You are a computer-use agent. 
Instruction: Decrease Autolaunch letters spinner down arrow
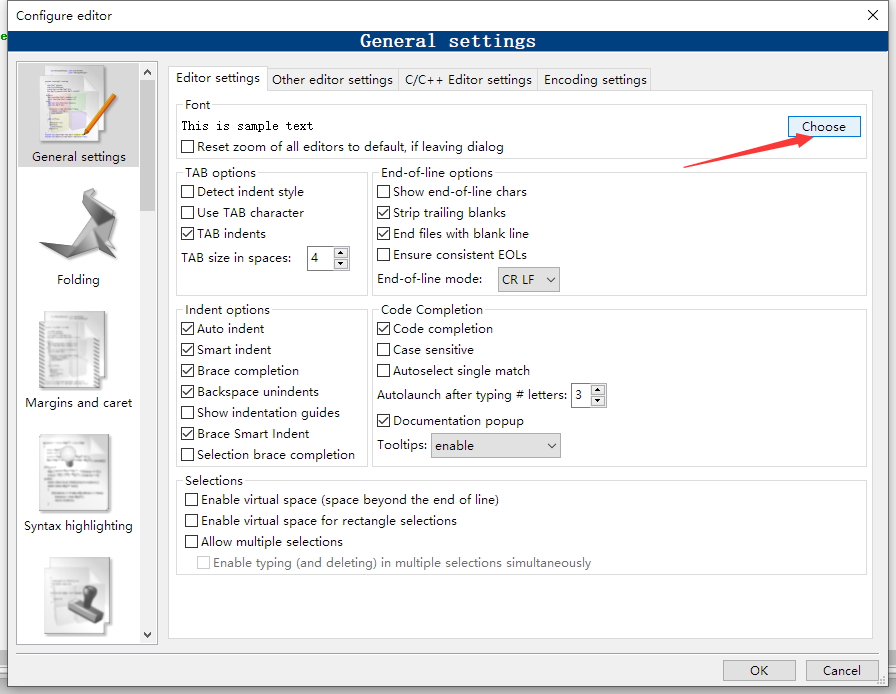598,401
